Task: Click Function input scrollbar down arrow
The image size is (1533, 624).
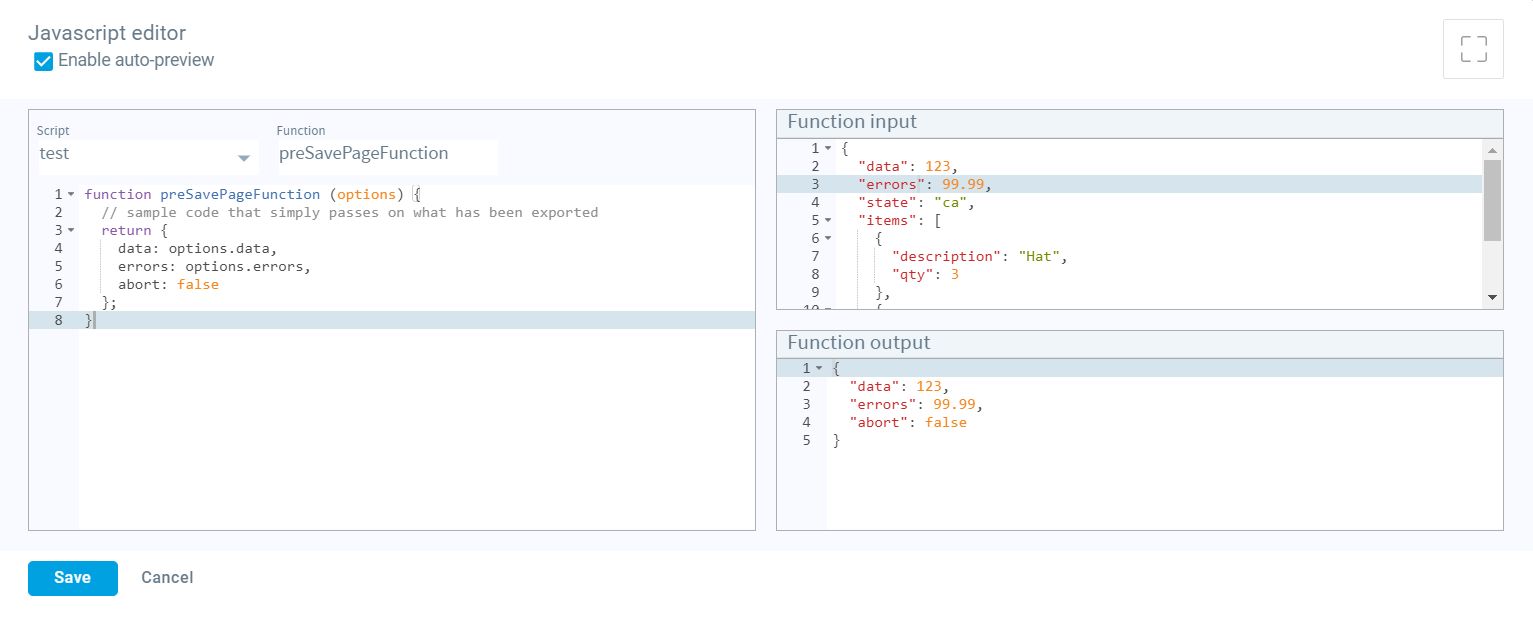Action: (x=1492, y=298)
